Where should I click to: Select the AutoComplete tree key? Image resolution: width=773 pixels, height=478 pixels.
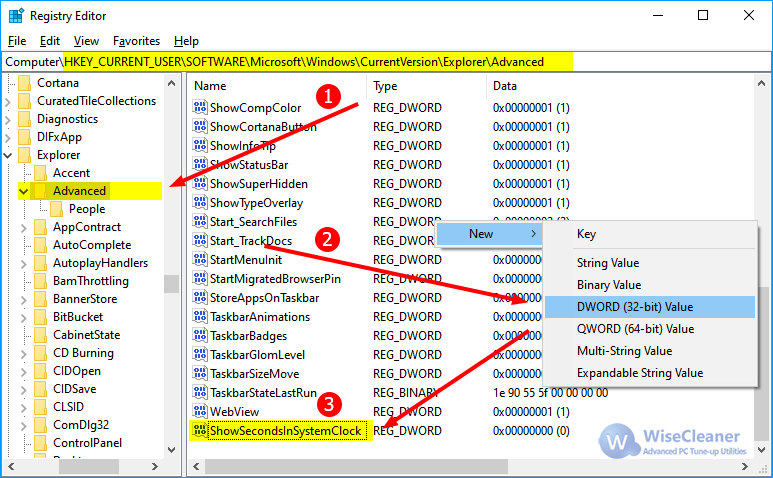coord(92,245)
